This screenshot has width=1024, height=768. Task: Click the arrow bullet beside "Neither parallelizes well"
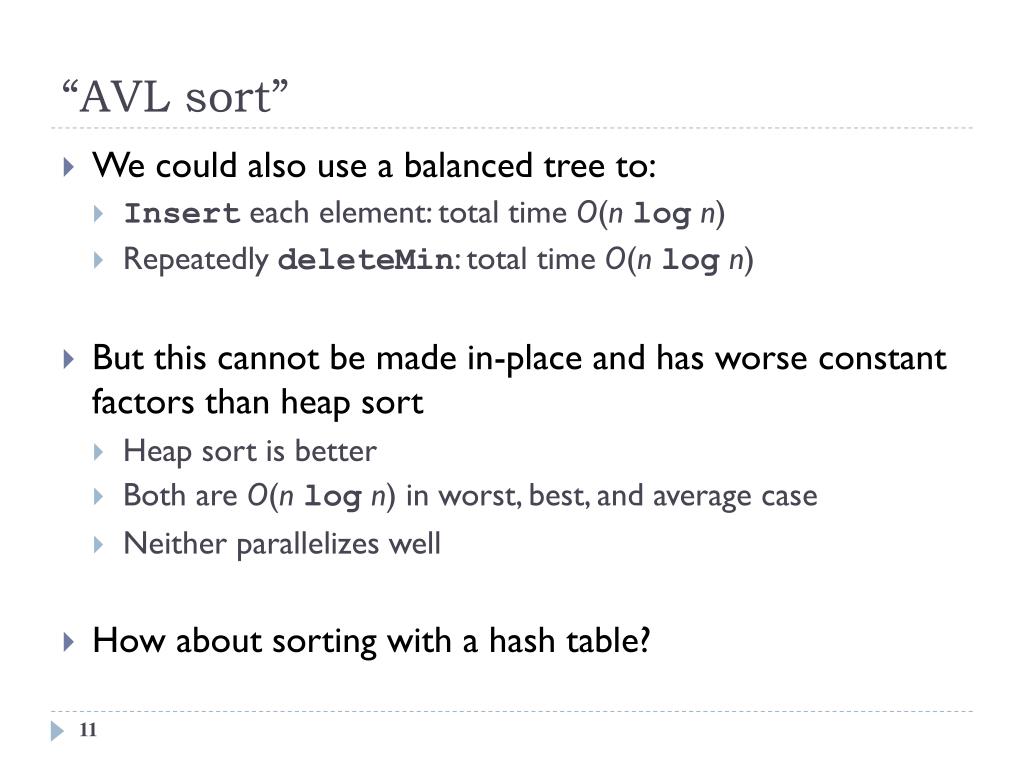tap(99, 544)
